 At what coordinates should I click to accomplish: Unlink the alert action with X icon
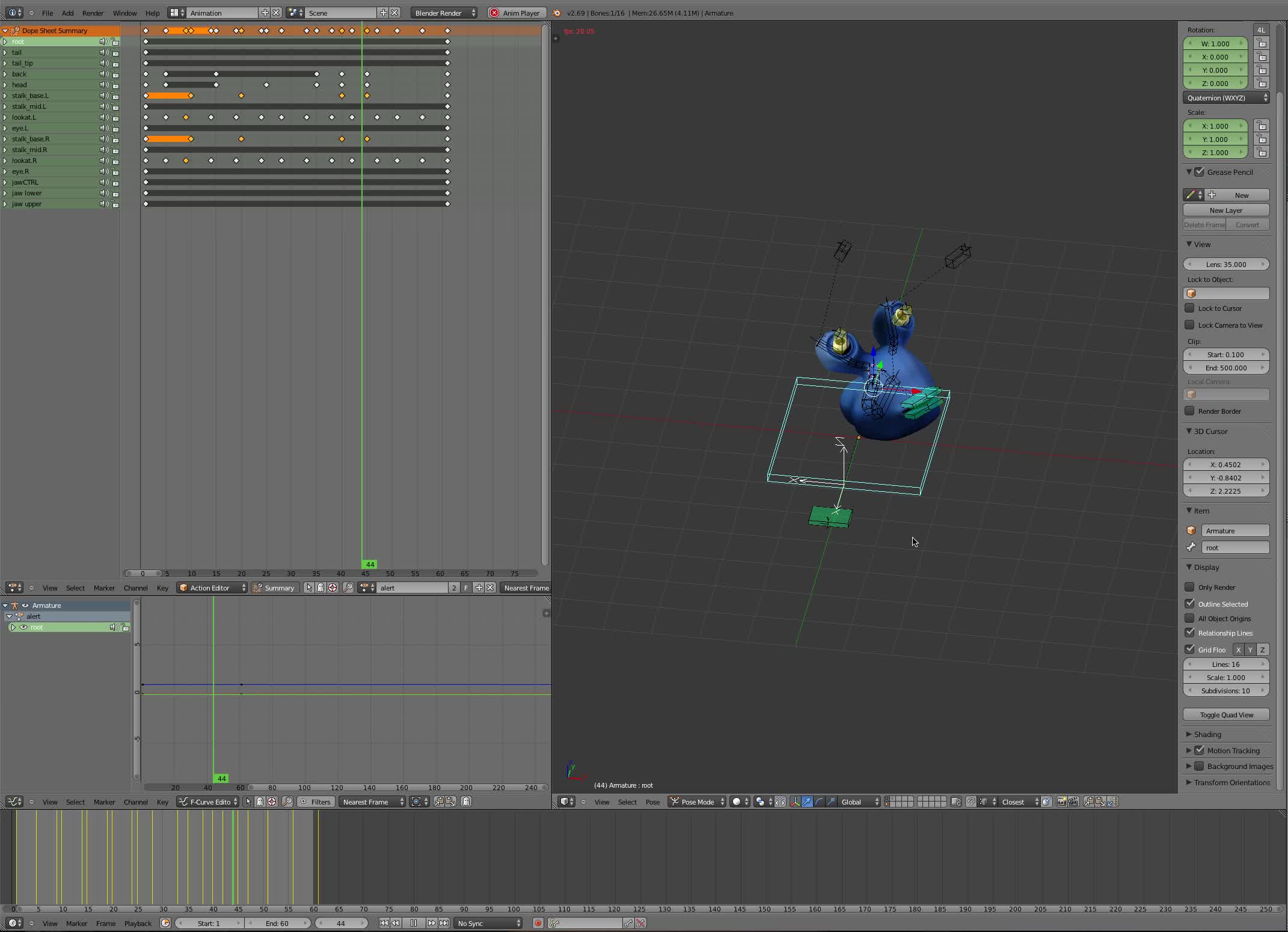(490, 587)
